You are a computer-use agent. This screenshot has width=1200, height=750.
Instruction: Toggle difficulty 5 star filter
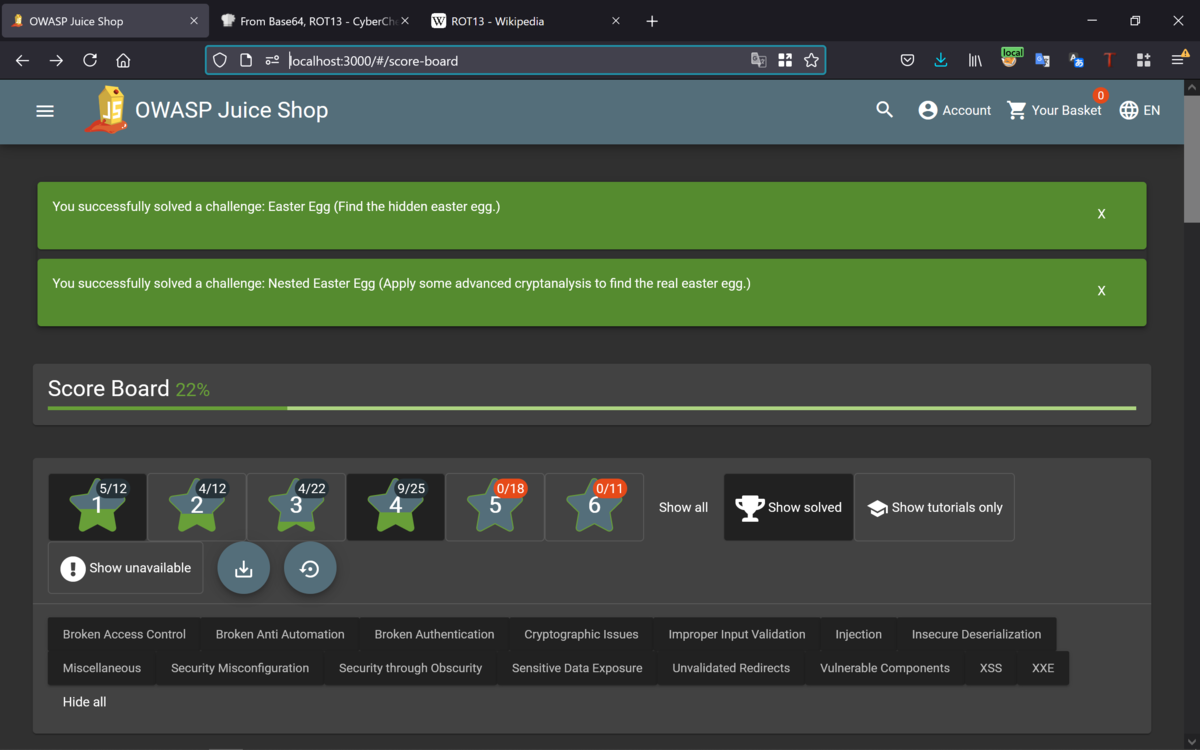tap(495, 507)
